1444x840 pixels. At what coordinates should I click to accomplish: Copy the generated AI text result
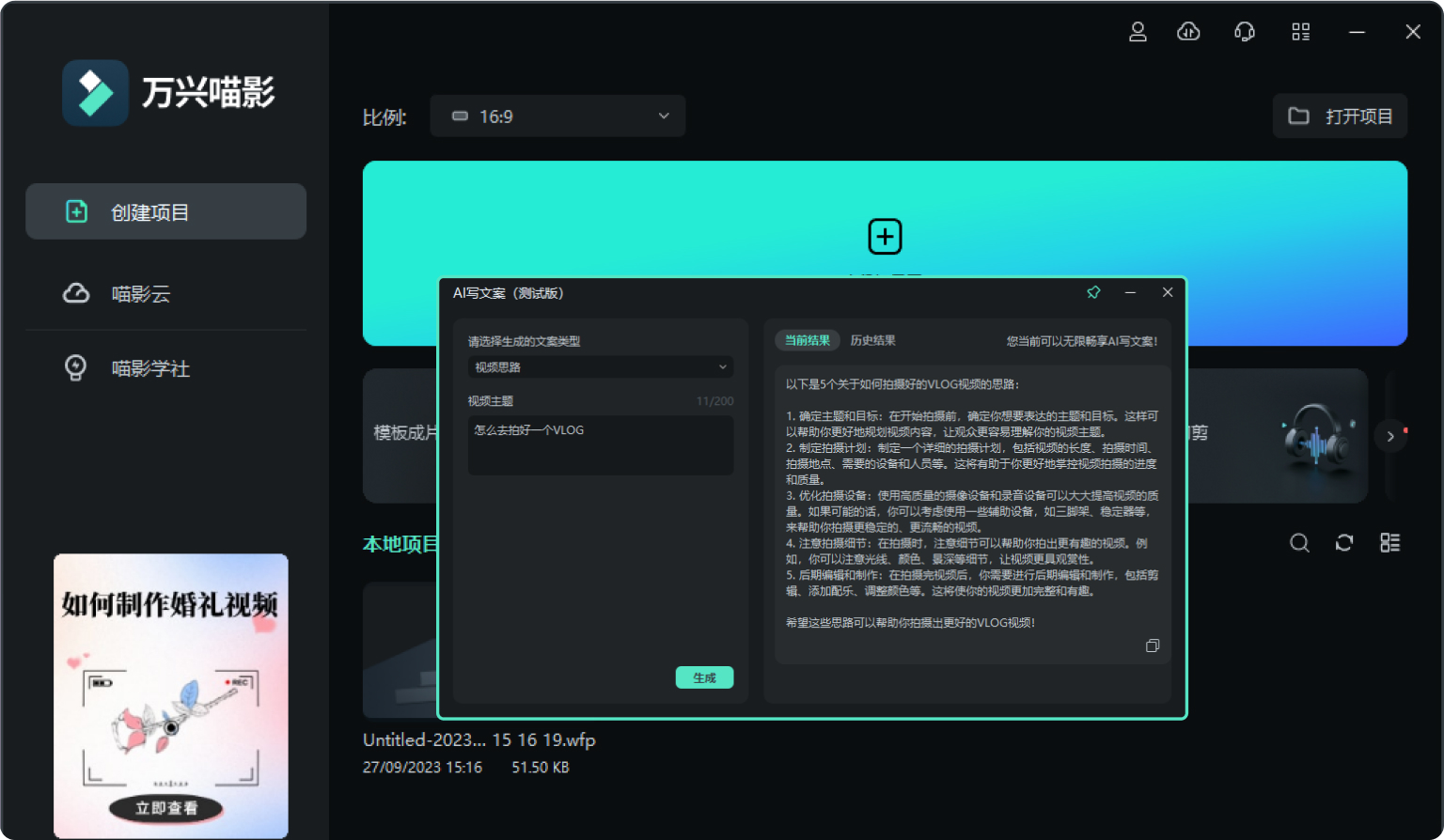[x=1153, y=646]
